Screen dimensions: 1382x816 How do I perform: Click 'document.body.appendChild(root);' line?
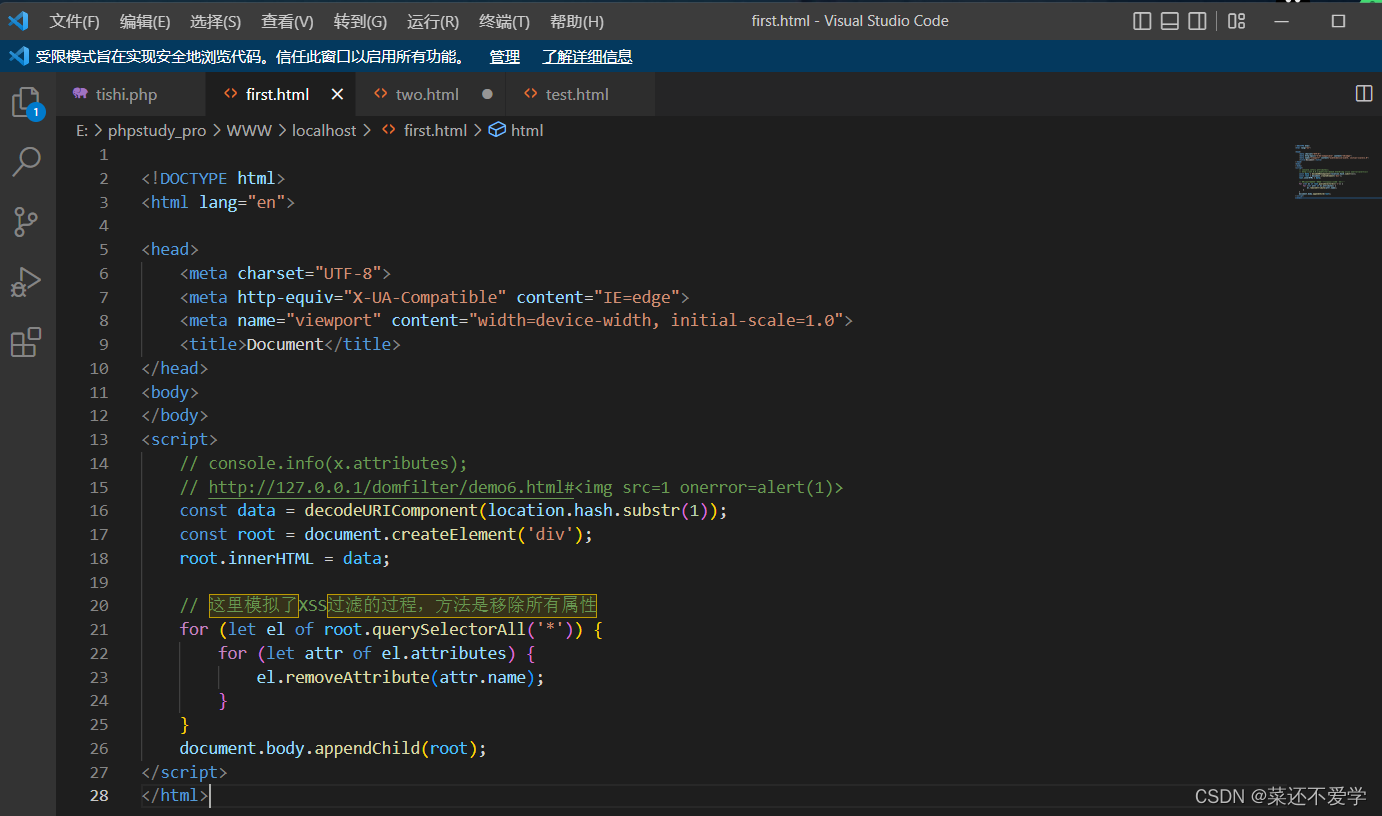pyautogui.click(x=333, y=748)
